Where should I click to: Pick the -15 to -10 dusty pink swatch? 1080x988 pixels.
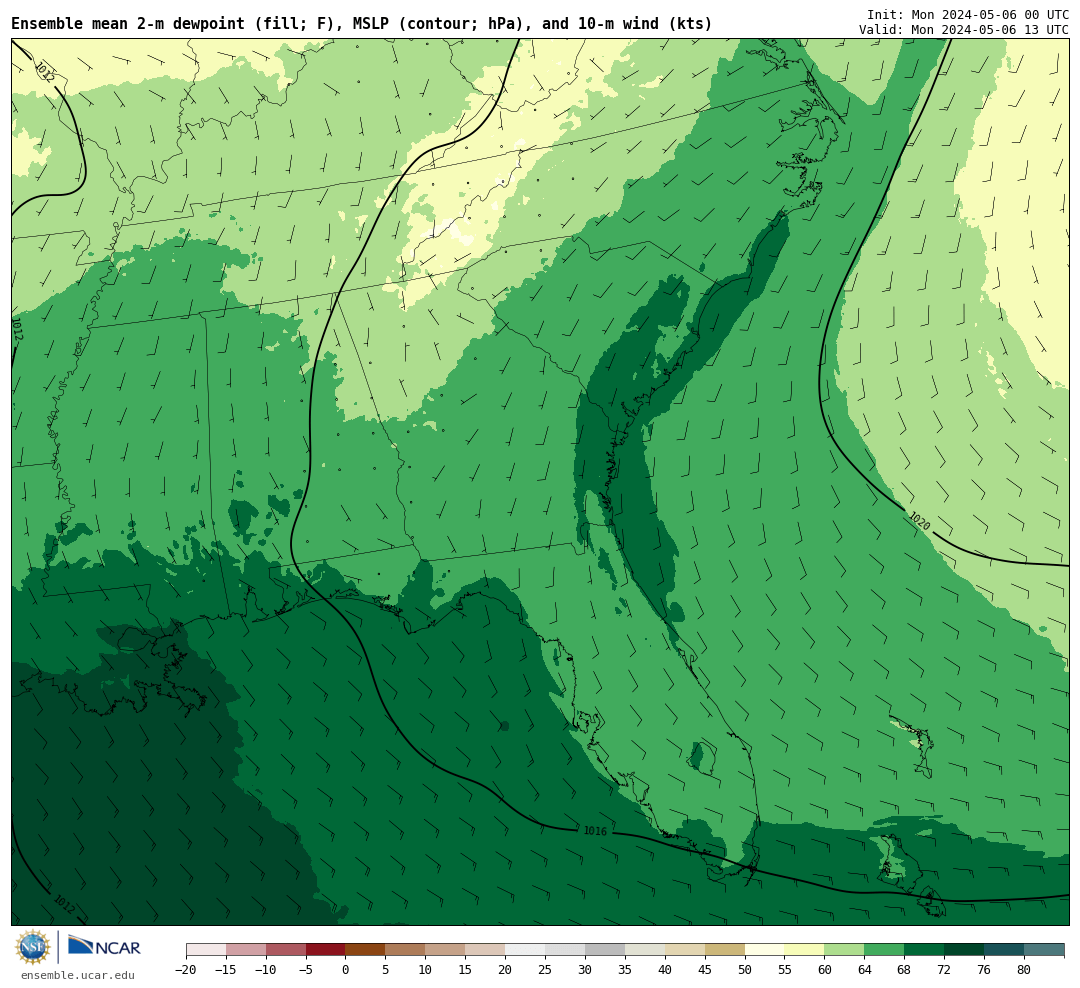246,950
